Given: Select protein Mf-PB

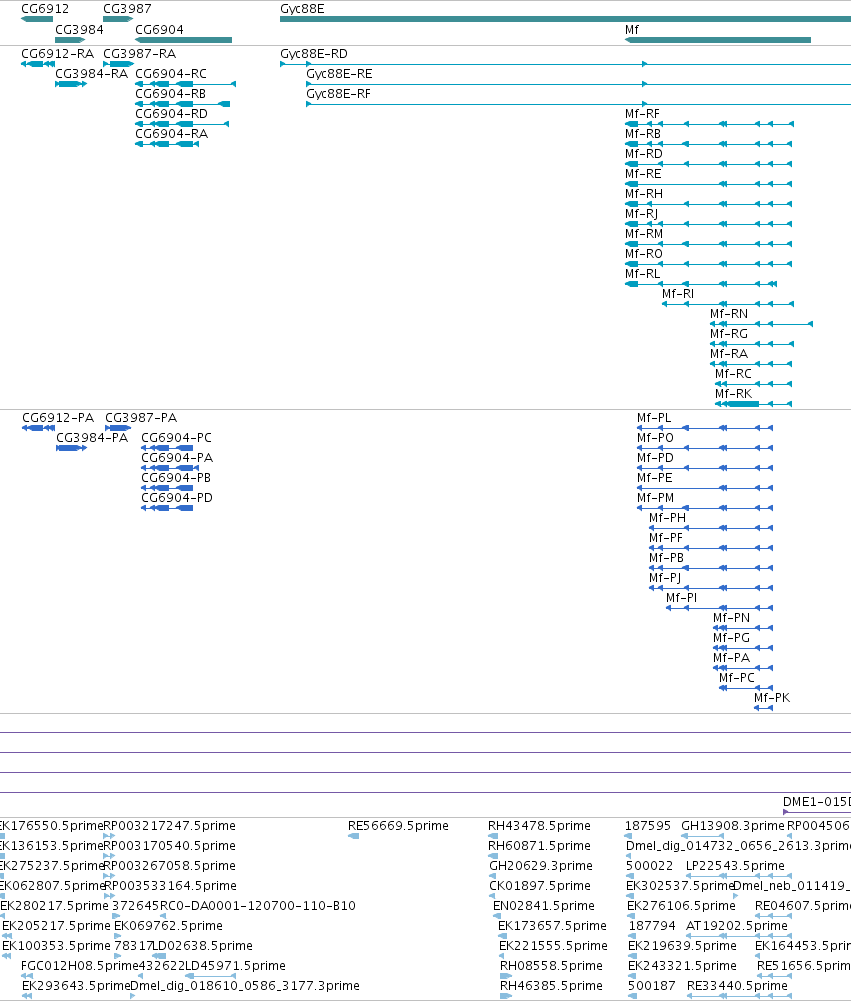Looking at the screenshot, I should click(666, 557).
